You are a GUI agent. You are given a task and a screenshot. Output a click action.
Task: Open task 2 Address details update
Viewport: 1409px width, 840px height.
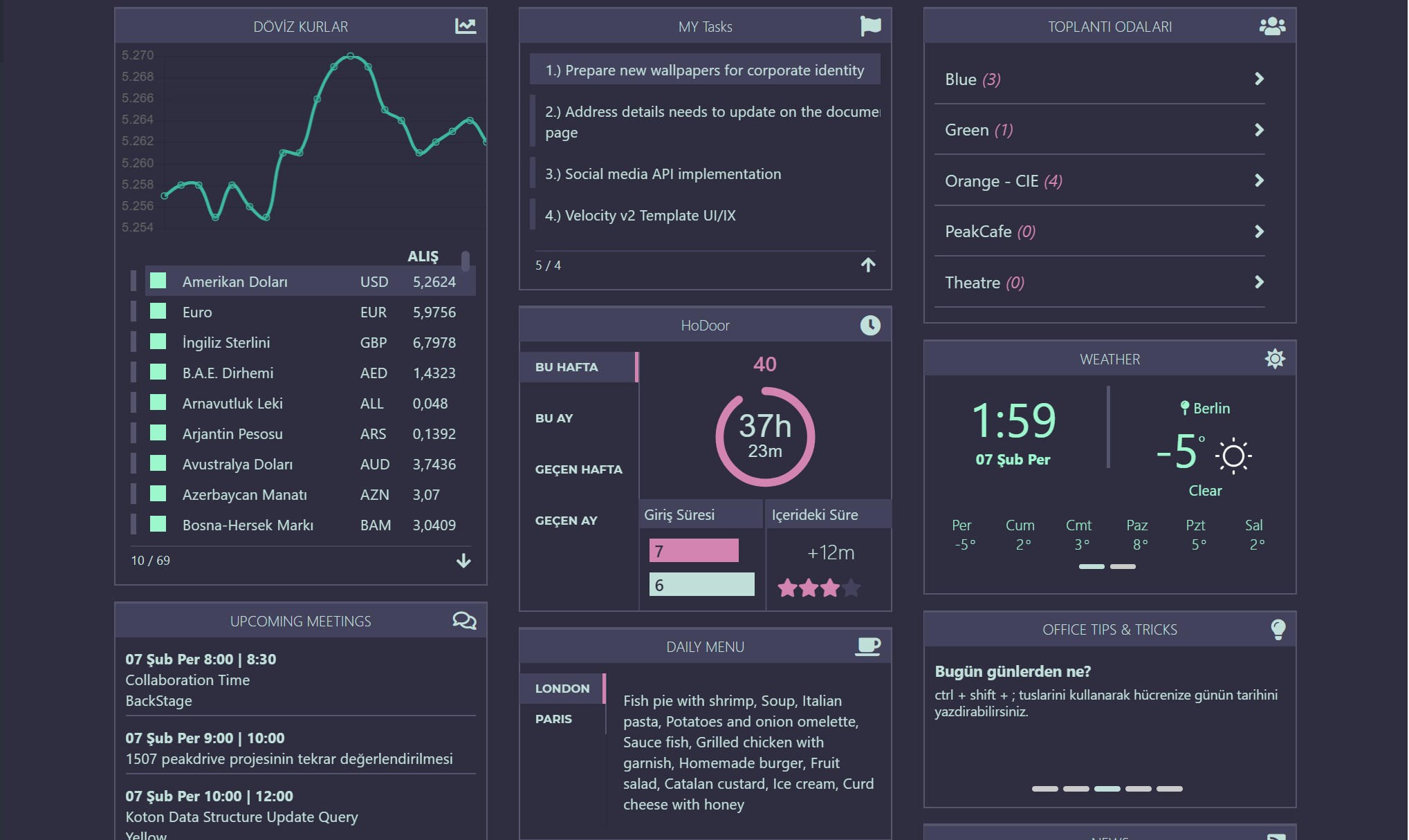tap(705, 122)
